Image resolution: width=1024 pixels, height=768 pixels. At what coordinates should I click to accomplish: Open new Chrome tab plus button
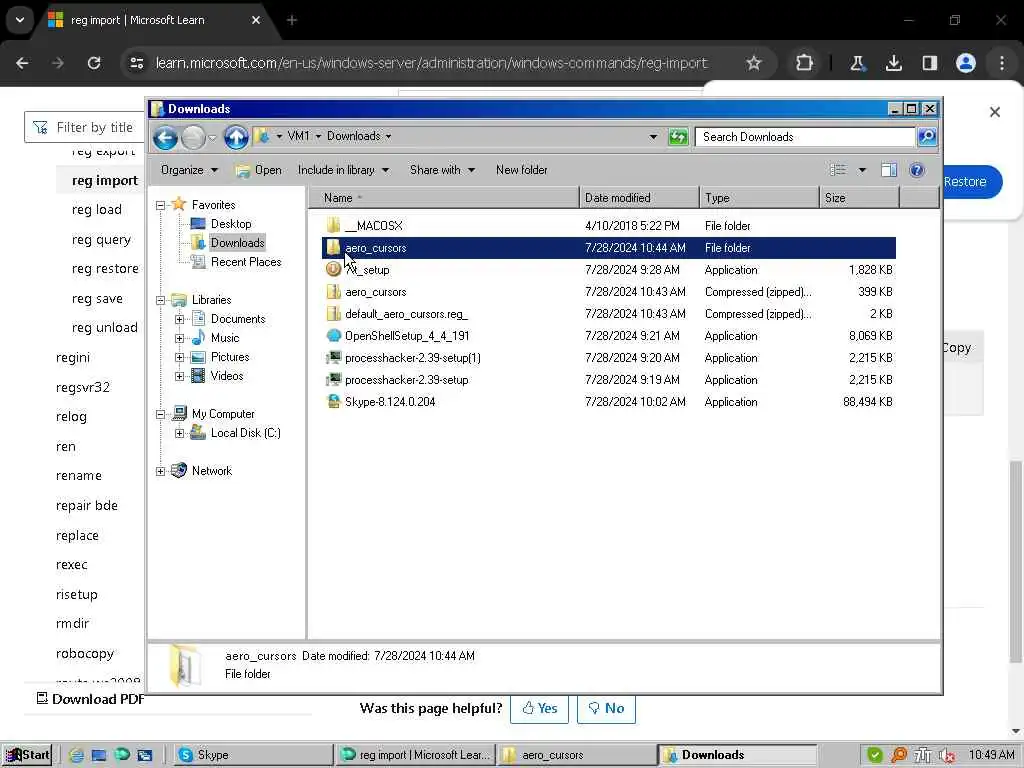[292, 20]
